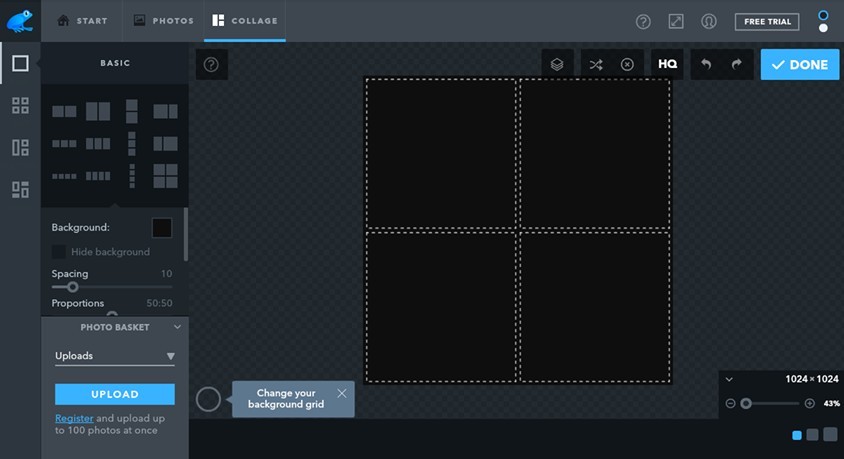Click the blue frog logo
The image size is (844, 459).
coord(20,21)
